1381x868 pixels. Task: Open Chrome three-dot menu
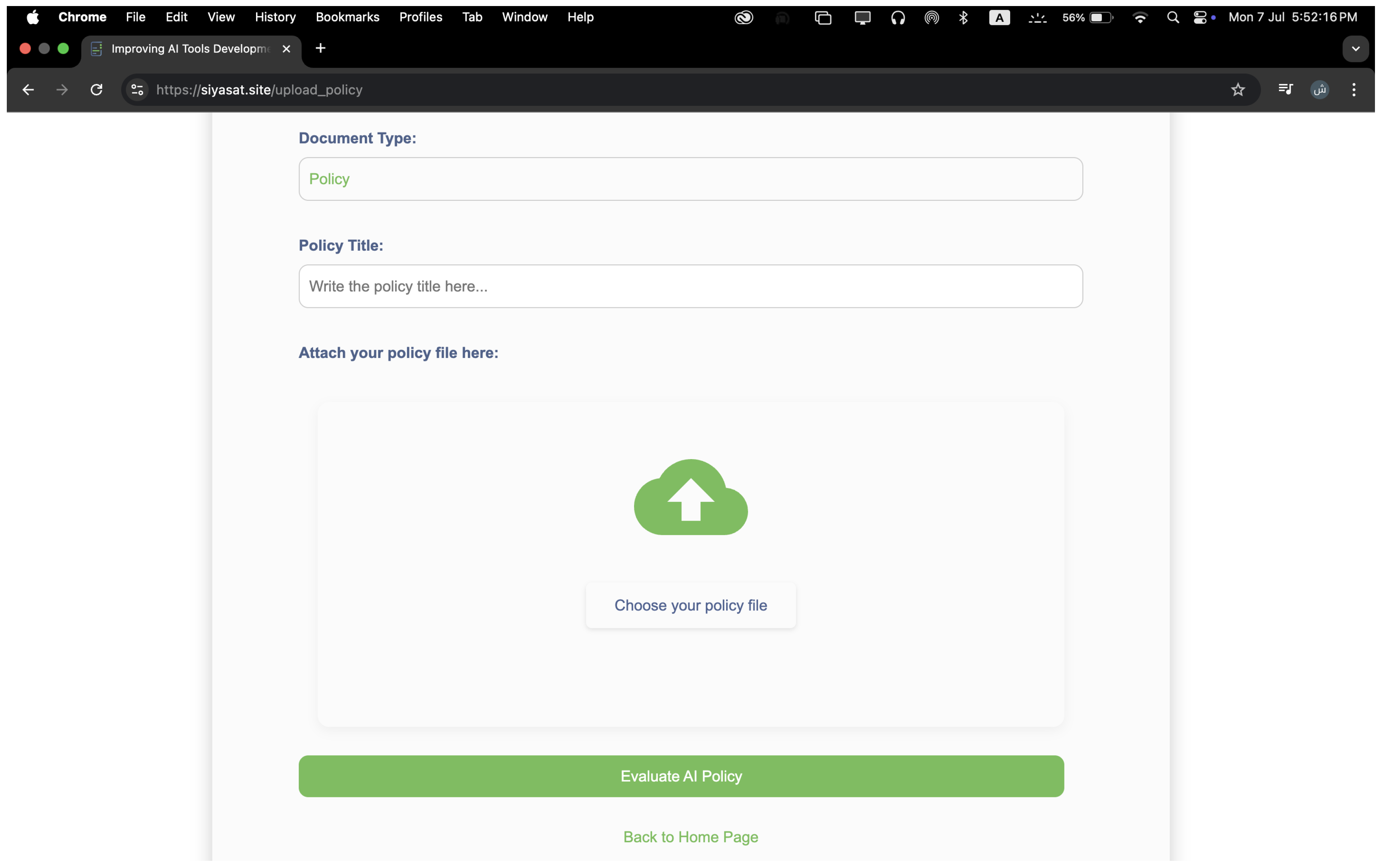point(1353,90)
